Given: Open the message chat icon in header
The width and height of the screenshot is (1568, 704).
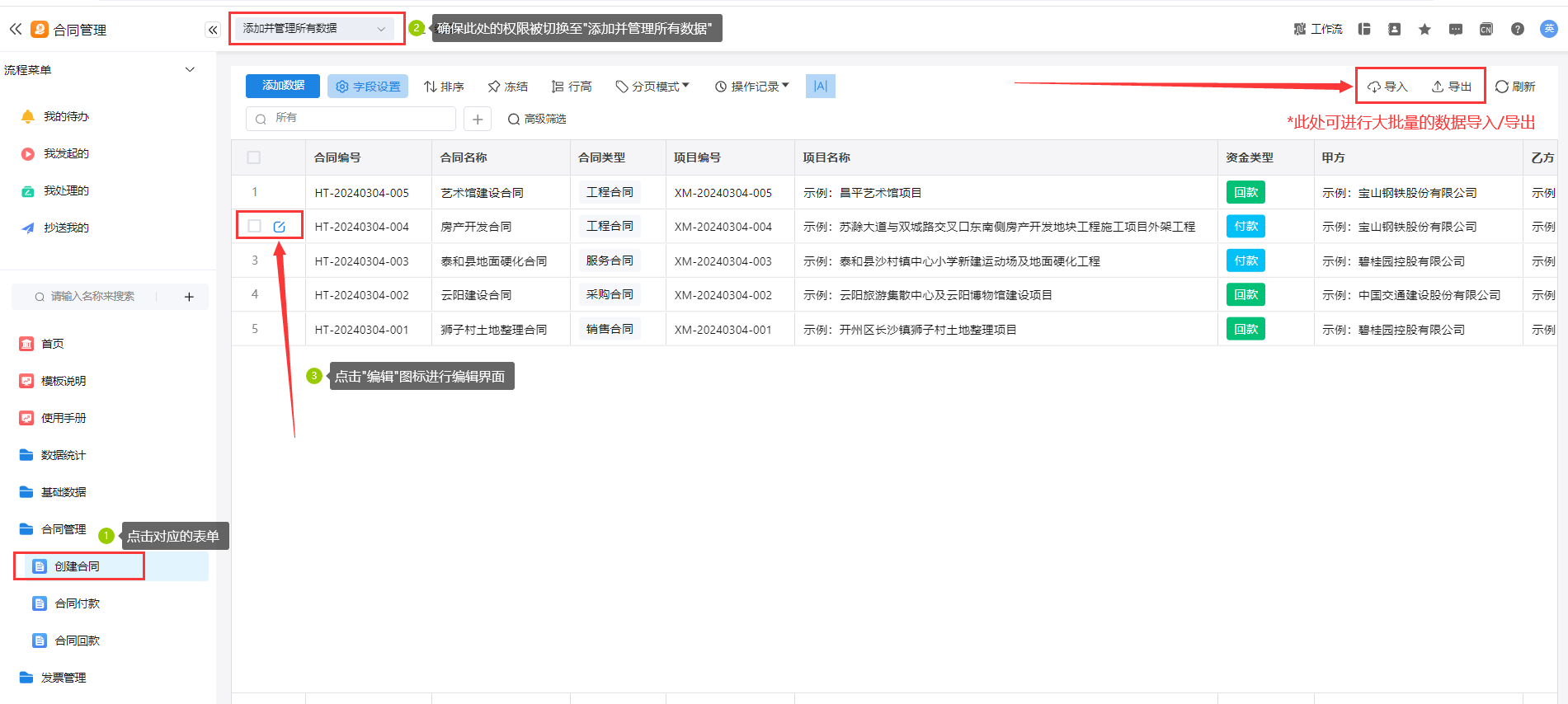Looking at the screenshot, I should pyautogui.click(x=1456, y=29).
